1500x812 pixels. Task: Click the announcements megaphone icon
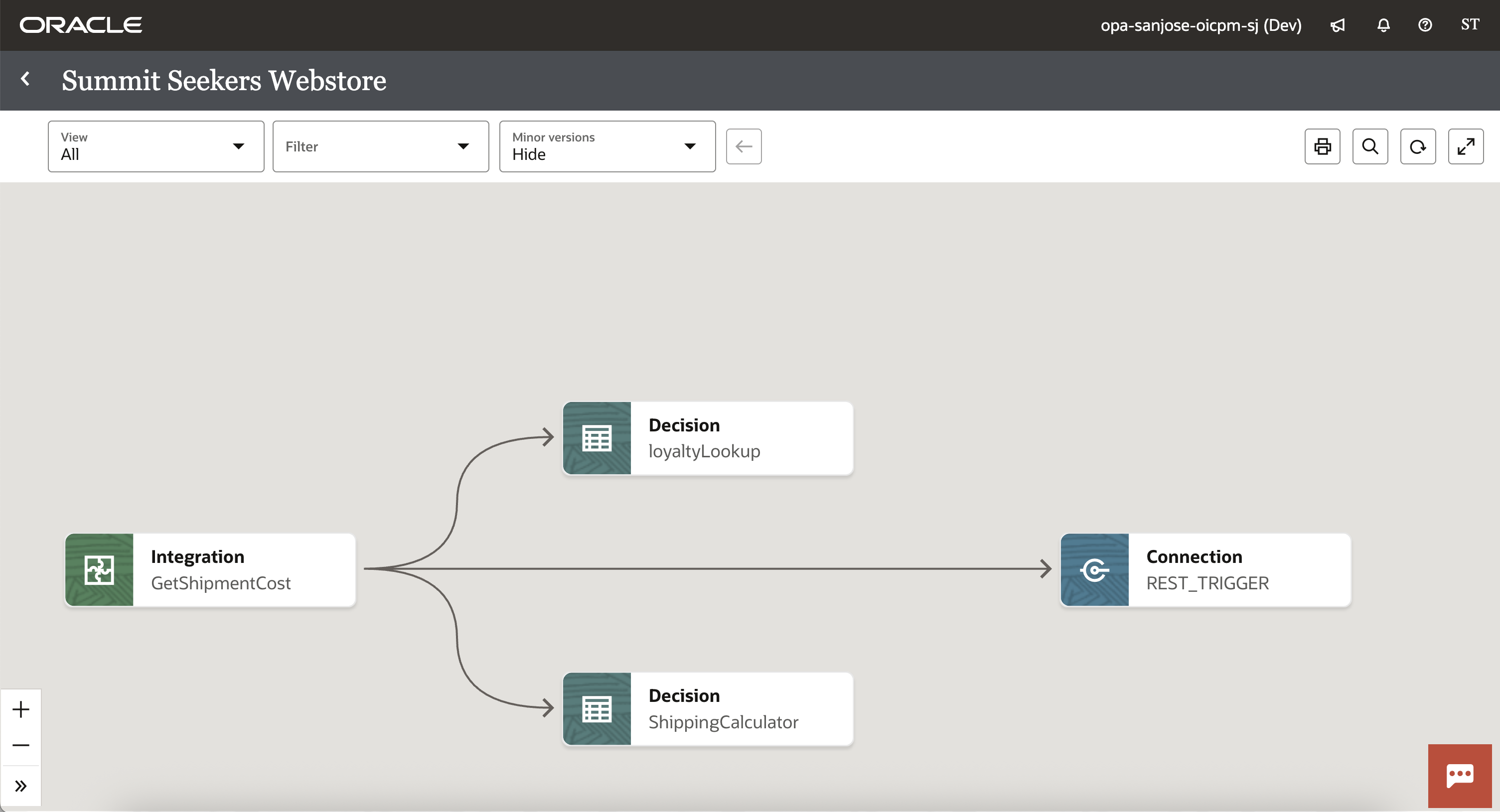1338,25
